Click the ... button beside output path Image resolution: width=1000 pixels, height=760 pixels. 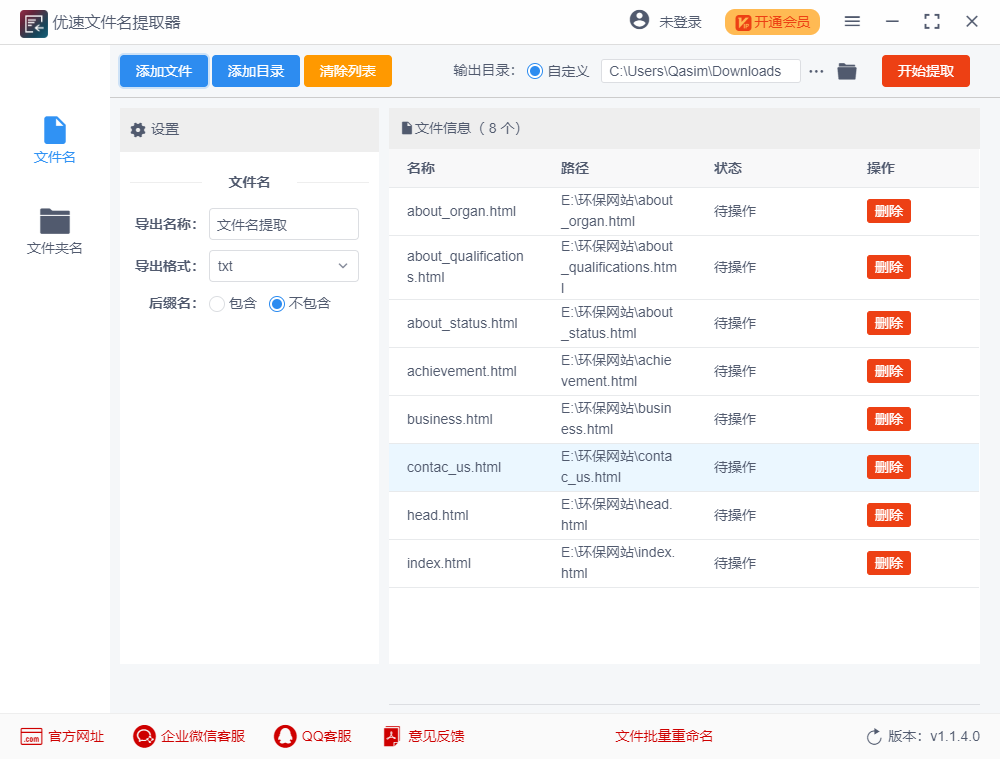pyautogui.click(x=816, y=71)
